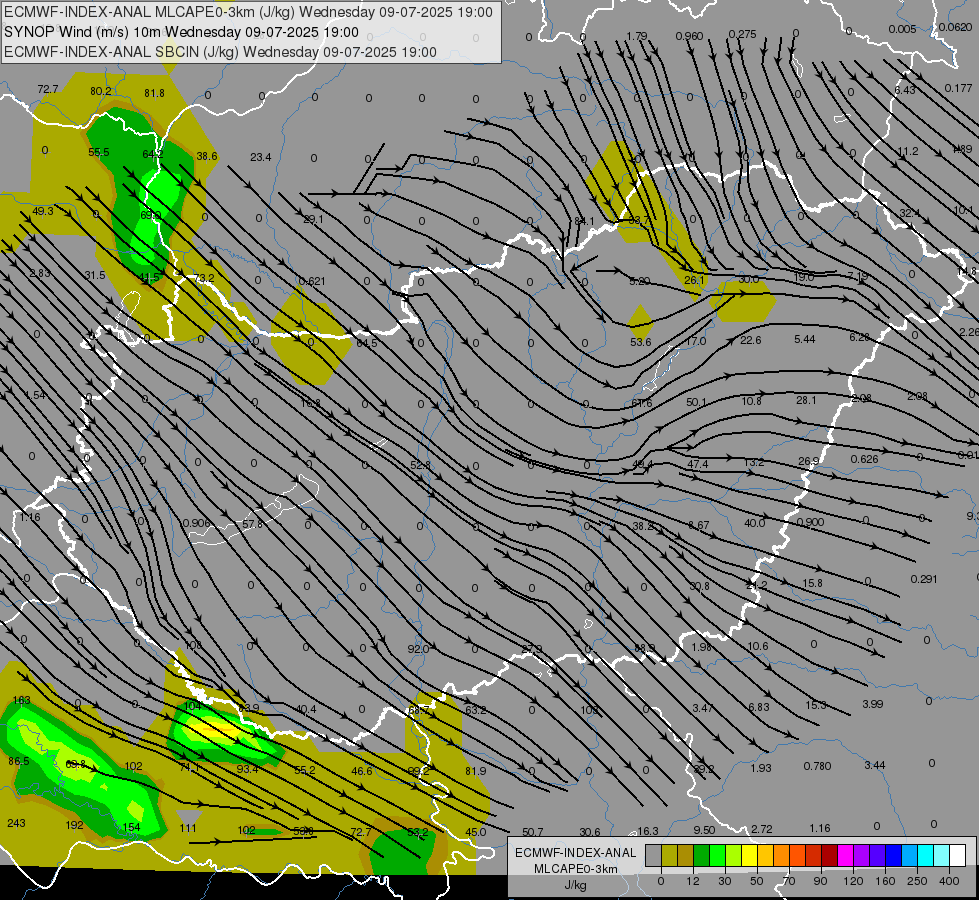Image resolution: width=979 pixels, height=900 pixels.
Task: Click the map value 50.7
Action: [533, 833]
